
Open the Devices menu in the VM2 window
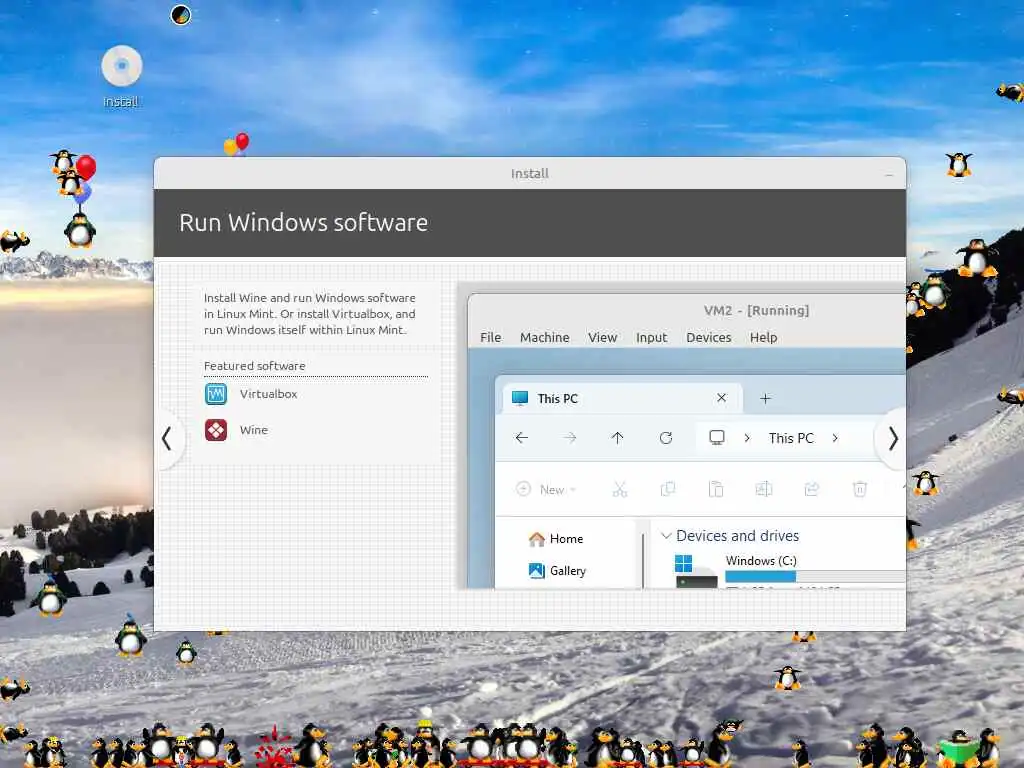[709, 337]
